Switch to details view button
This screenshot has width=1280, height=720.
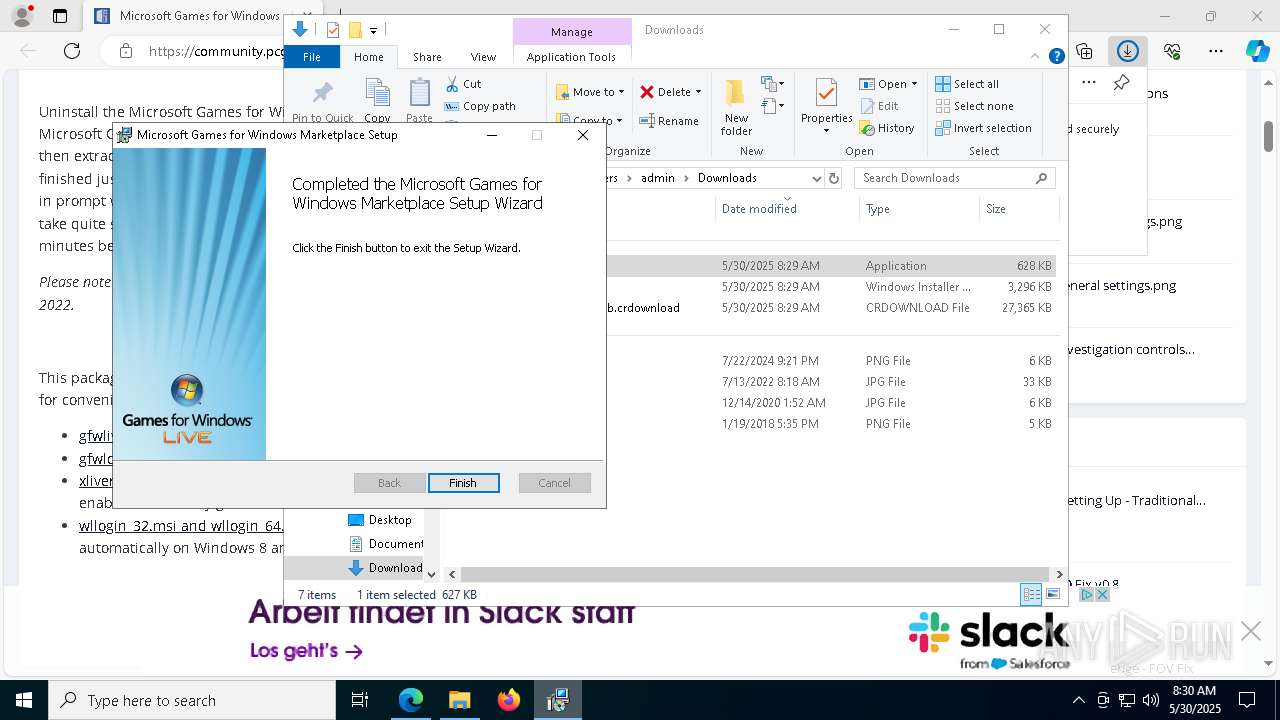(x=1031, y=594)
